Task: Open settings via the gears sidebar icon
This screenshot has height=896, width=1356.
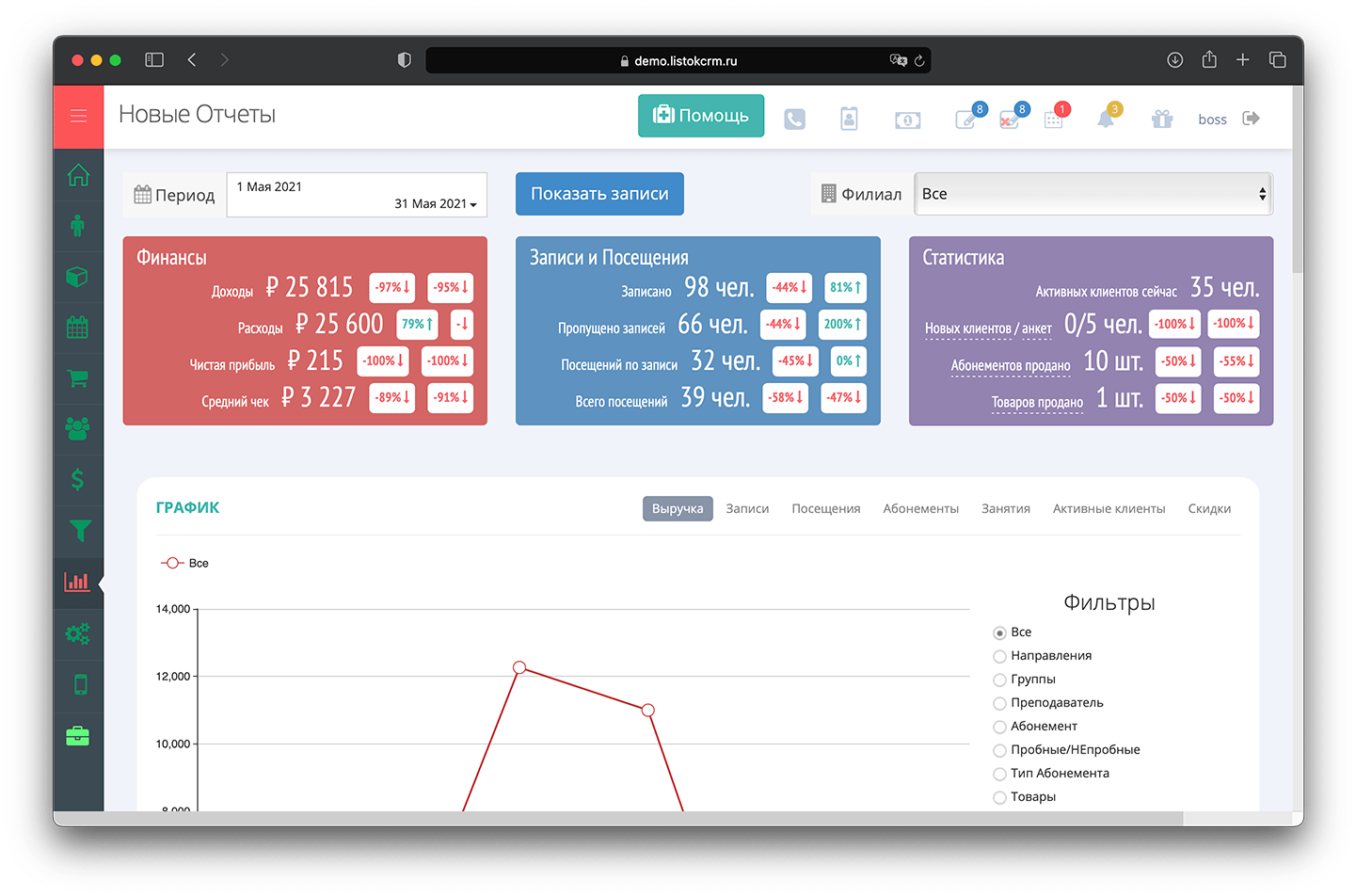Action: tap(78, 633)
